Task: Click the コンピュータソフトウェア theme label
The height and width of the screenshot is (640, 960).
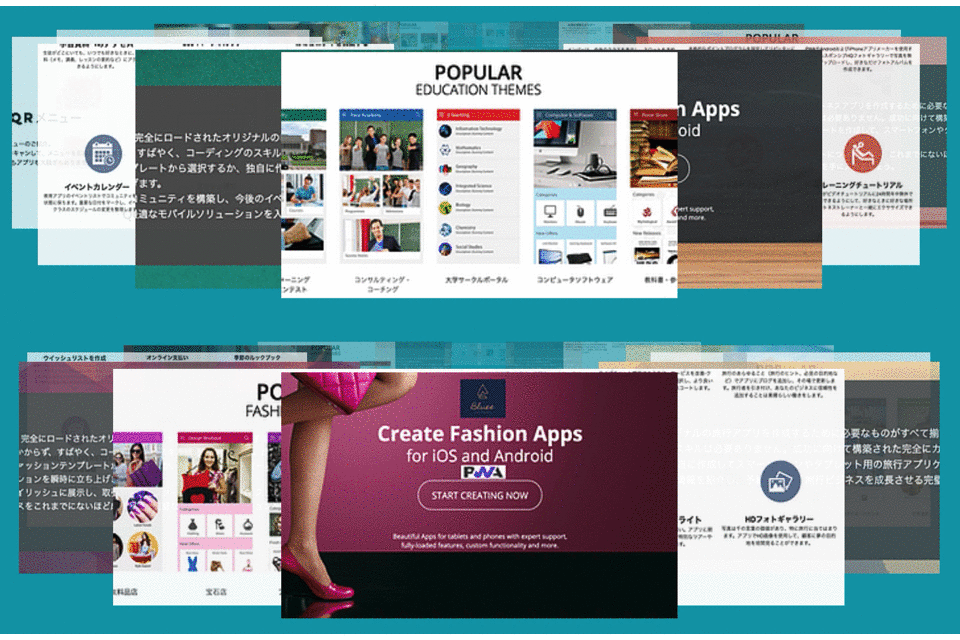Action: pos(575,281)
